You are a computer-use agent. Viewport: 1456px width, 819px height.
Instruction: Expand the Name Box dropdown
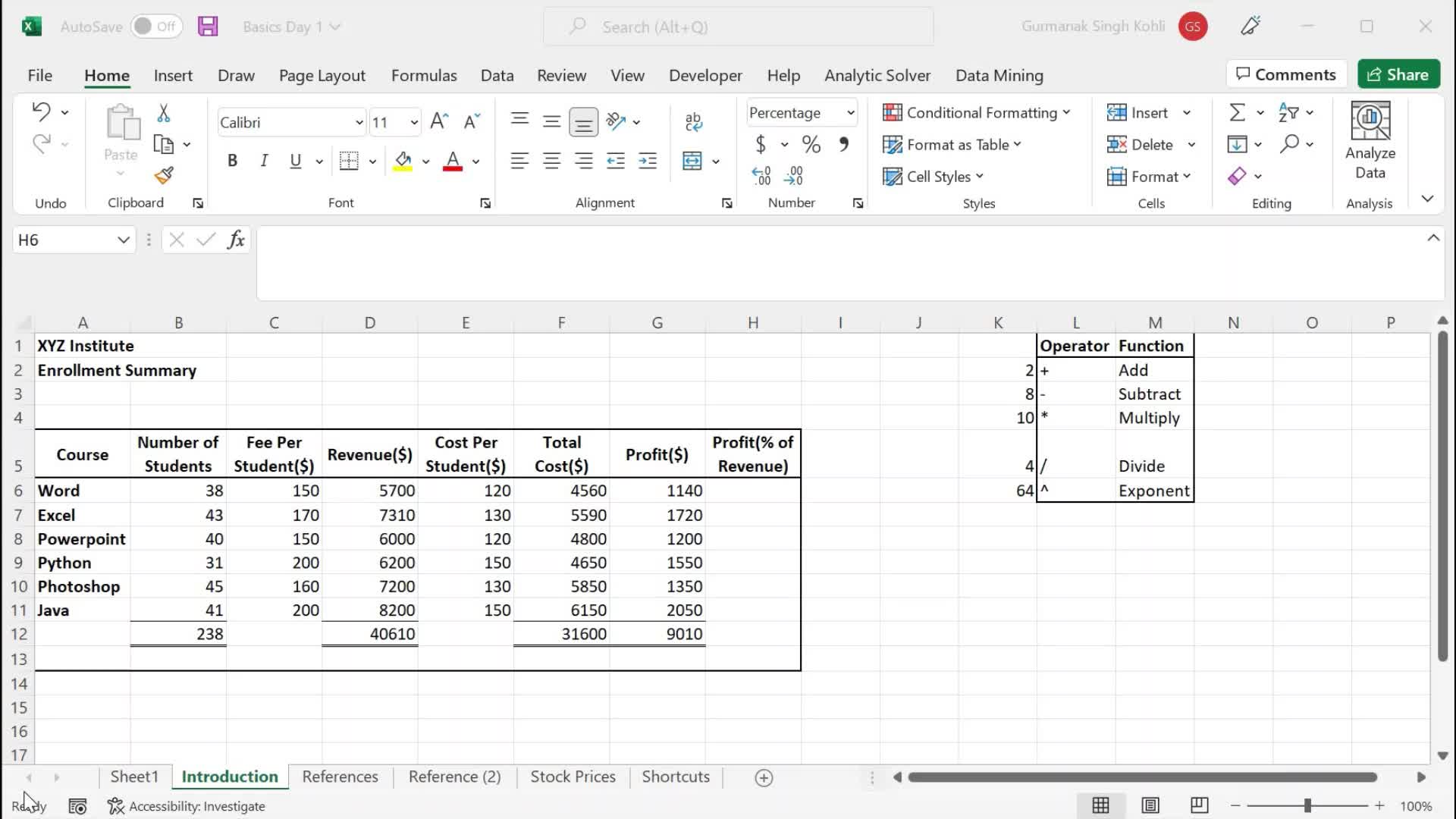click(123, 240)
